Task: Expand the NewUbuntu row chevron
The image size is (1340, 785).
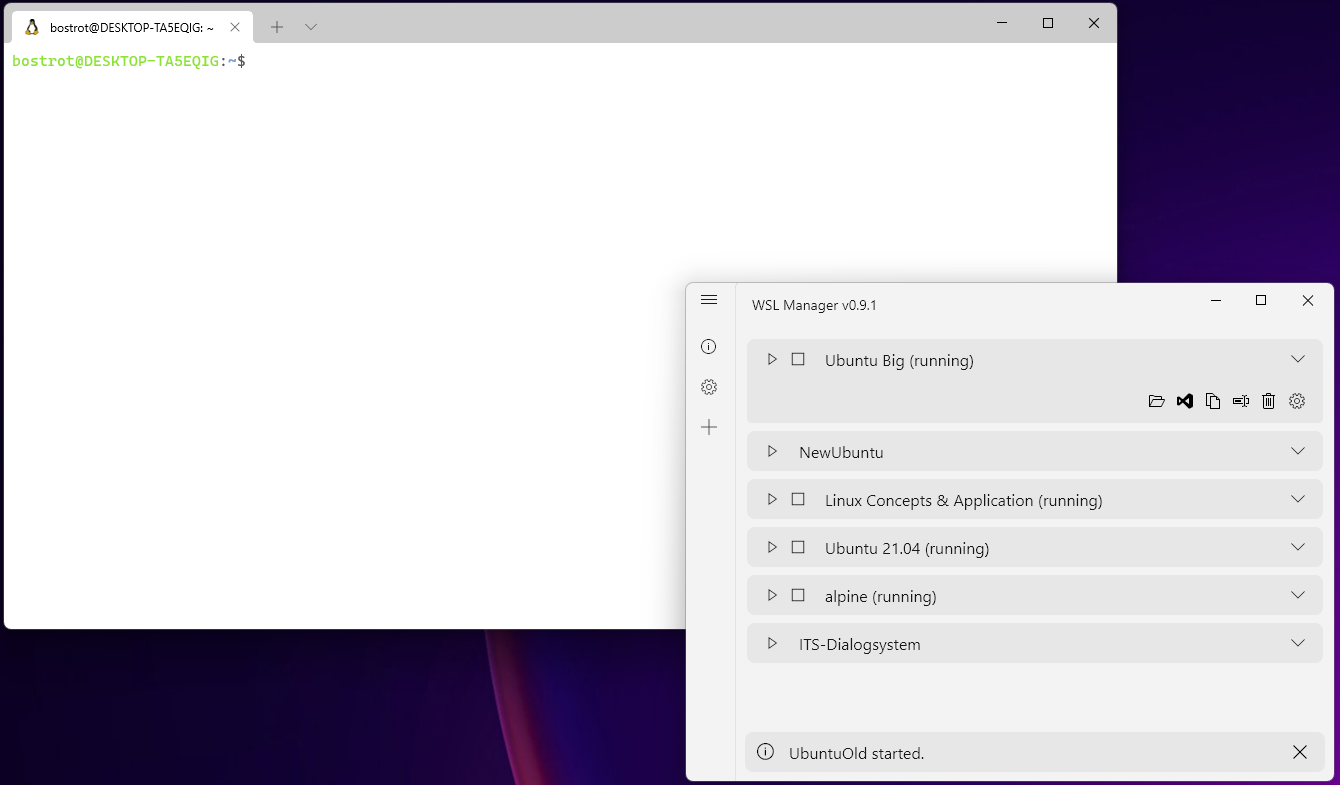Action: pos(1298,451)
